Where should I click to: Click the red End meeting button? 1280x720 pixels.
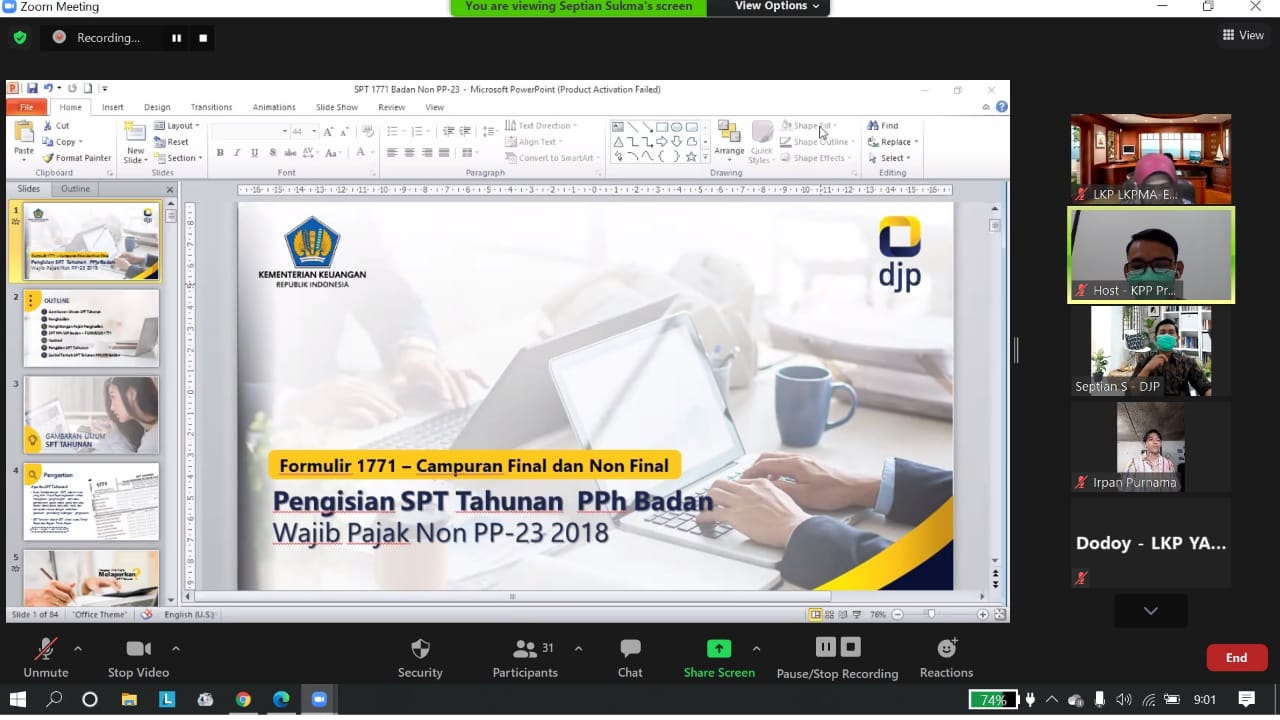(x=1236, y=657)
